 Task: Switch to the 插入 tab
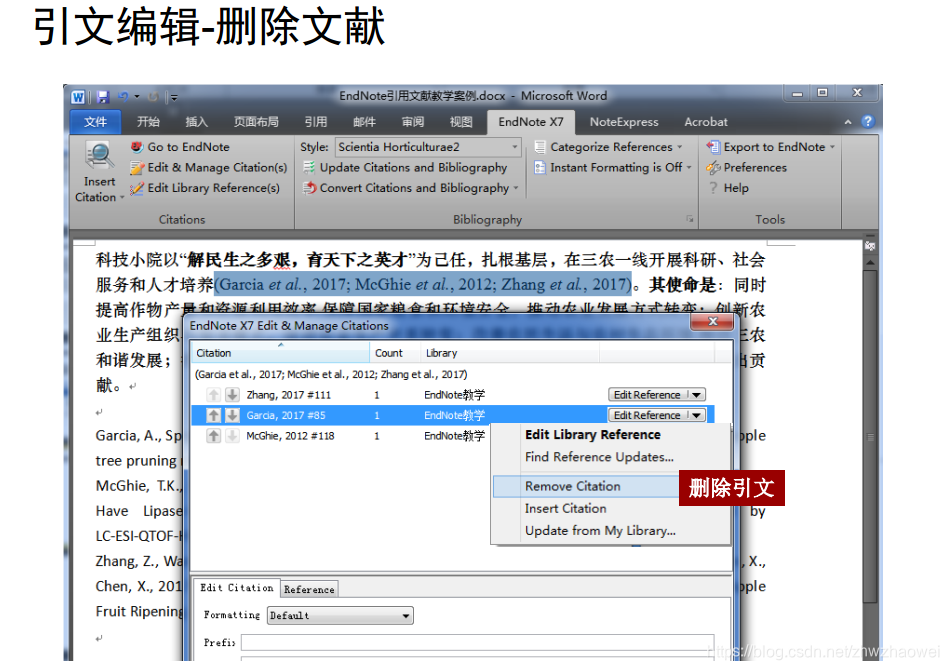point(196,122)
